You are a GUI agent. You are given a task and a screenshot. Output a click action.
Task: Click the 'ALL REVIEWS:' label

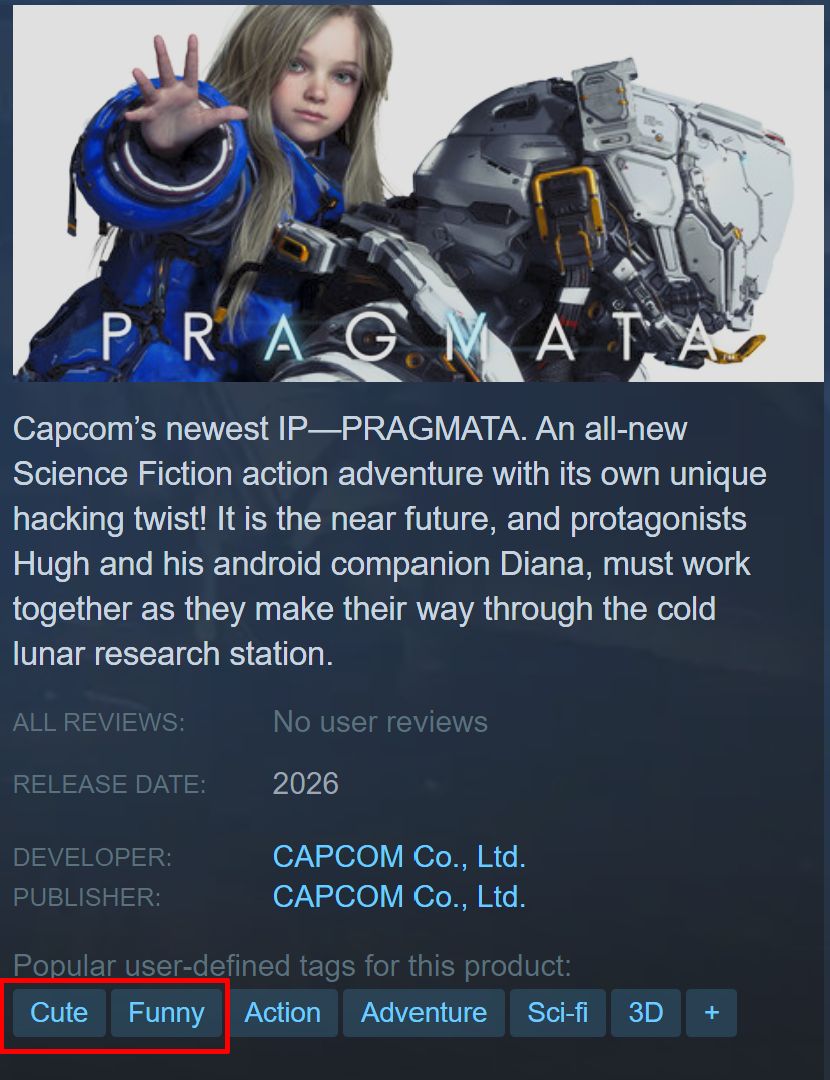99,723
